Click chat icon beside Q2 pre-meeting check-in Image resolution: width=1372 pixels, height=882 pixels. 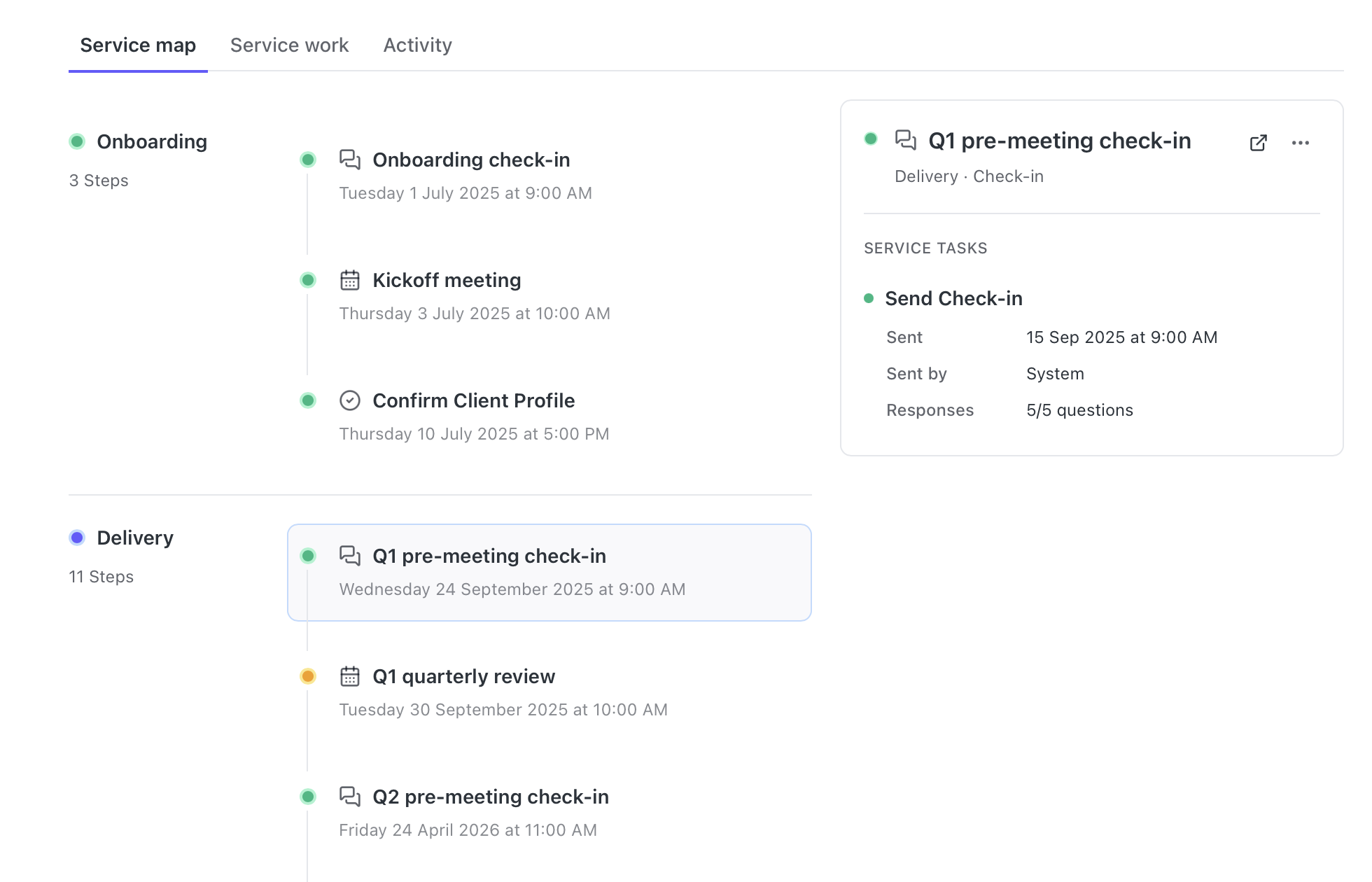[x=350, y=797]
